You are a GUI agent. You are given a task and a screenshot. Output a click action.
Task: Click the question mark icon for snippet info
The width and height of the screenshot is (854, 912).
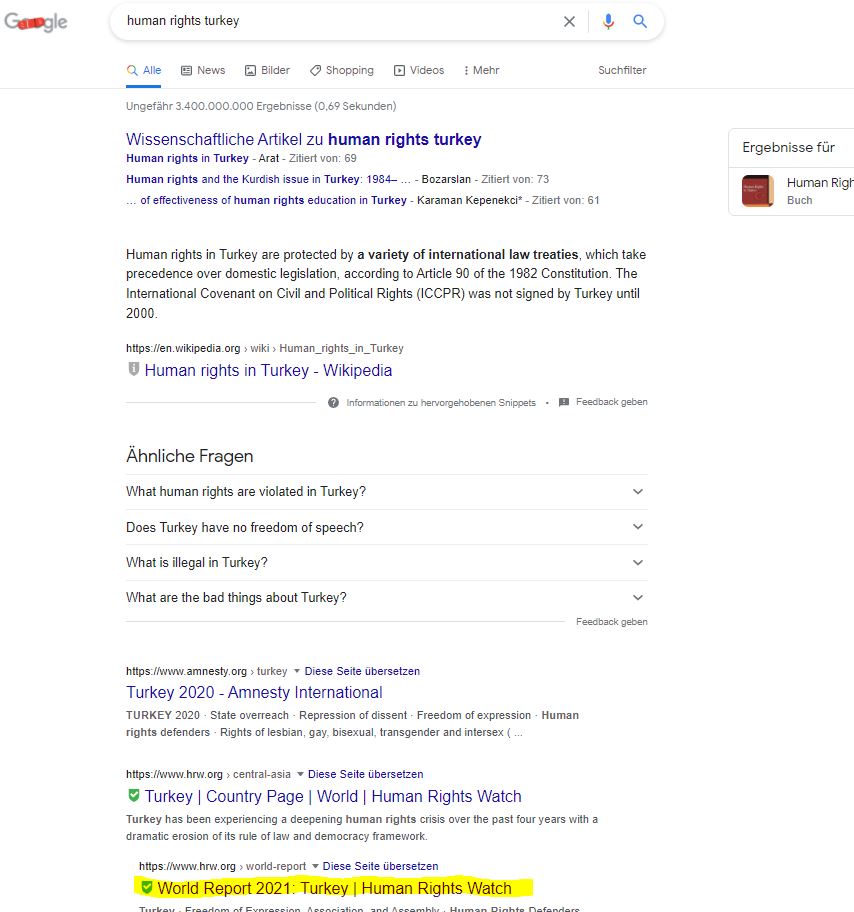coord(333,402)
